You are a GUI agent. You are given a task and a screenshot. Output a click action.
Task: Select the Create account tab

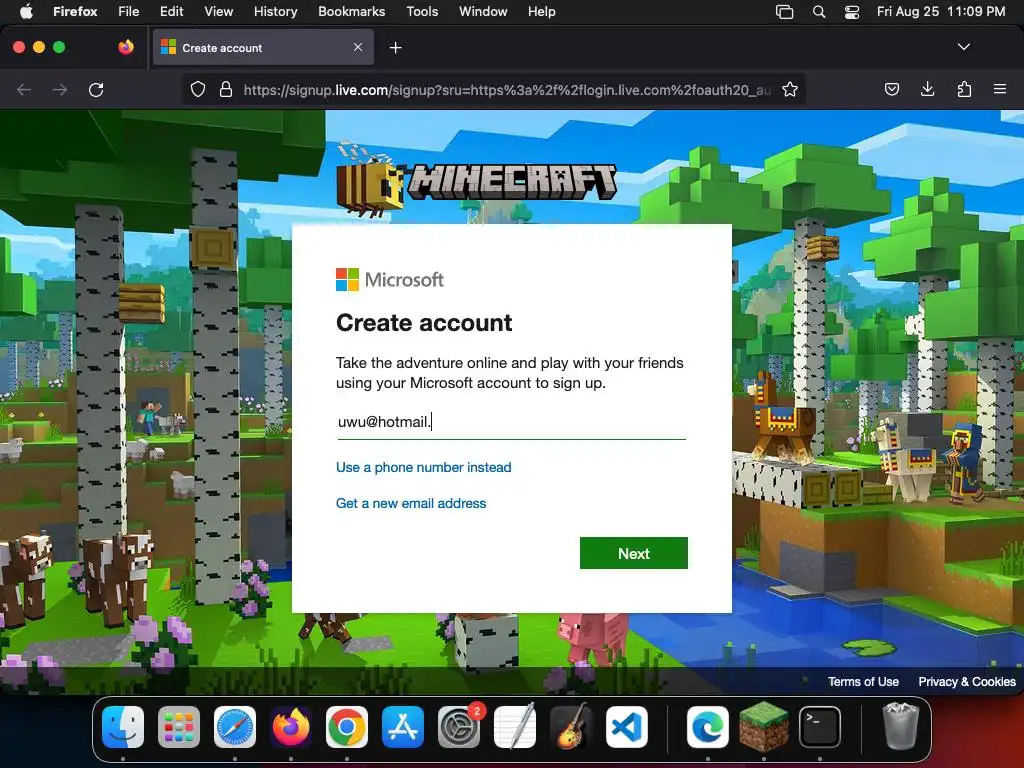point(263,48)
